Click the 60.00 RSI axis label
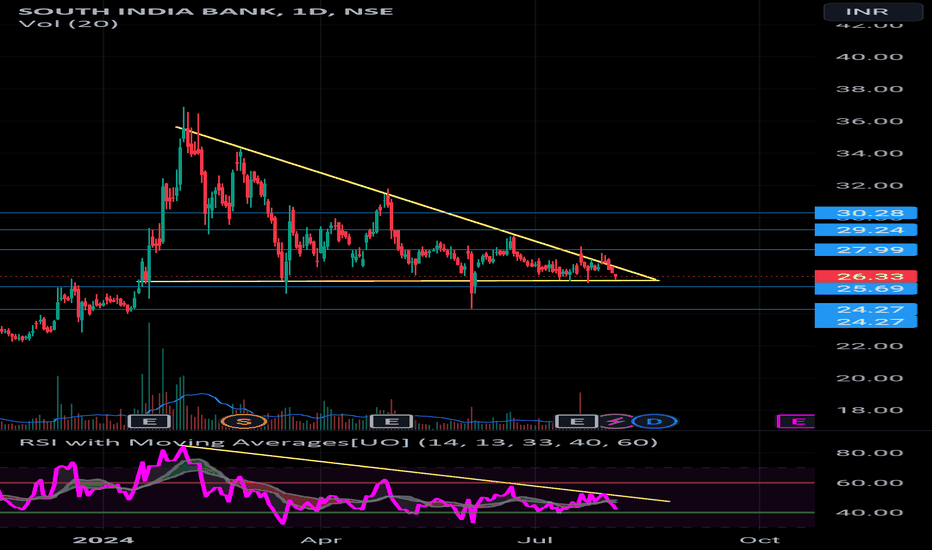The height and width of the screenshot is (550, 932). click(870, 483)
